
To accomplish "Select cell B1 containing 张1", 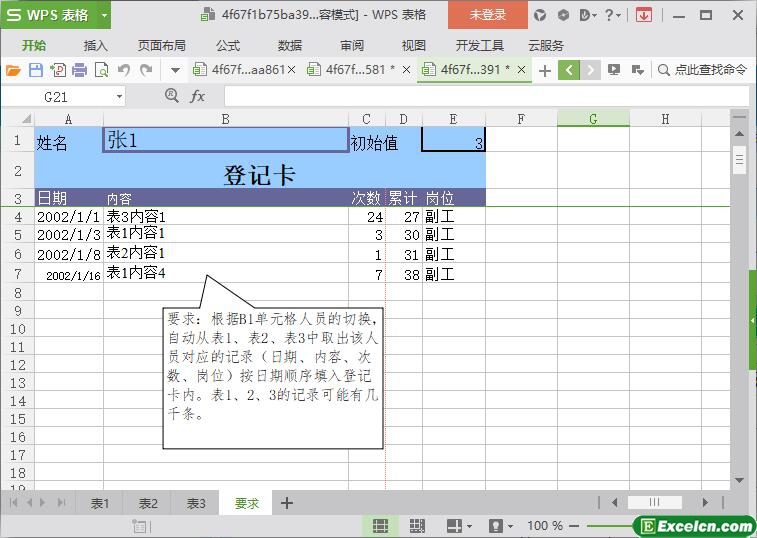I will pyautogui.click(x=225, y=140).
